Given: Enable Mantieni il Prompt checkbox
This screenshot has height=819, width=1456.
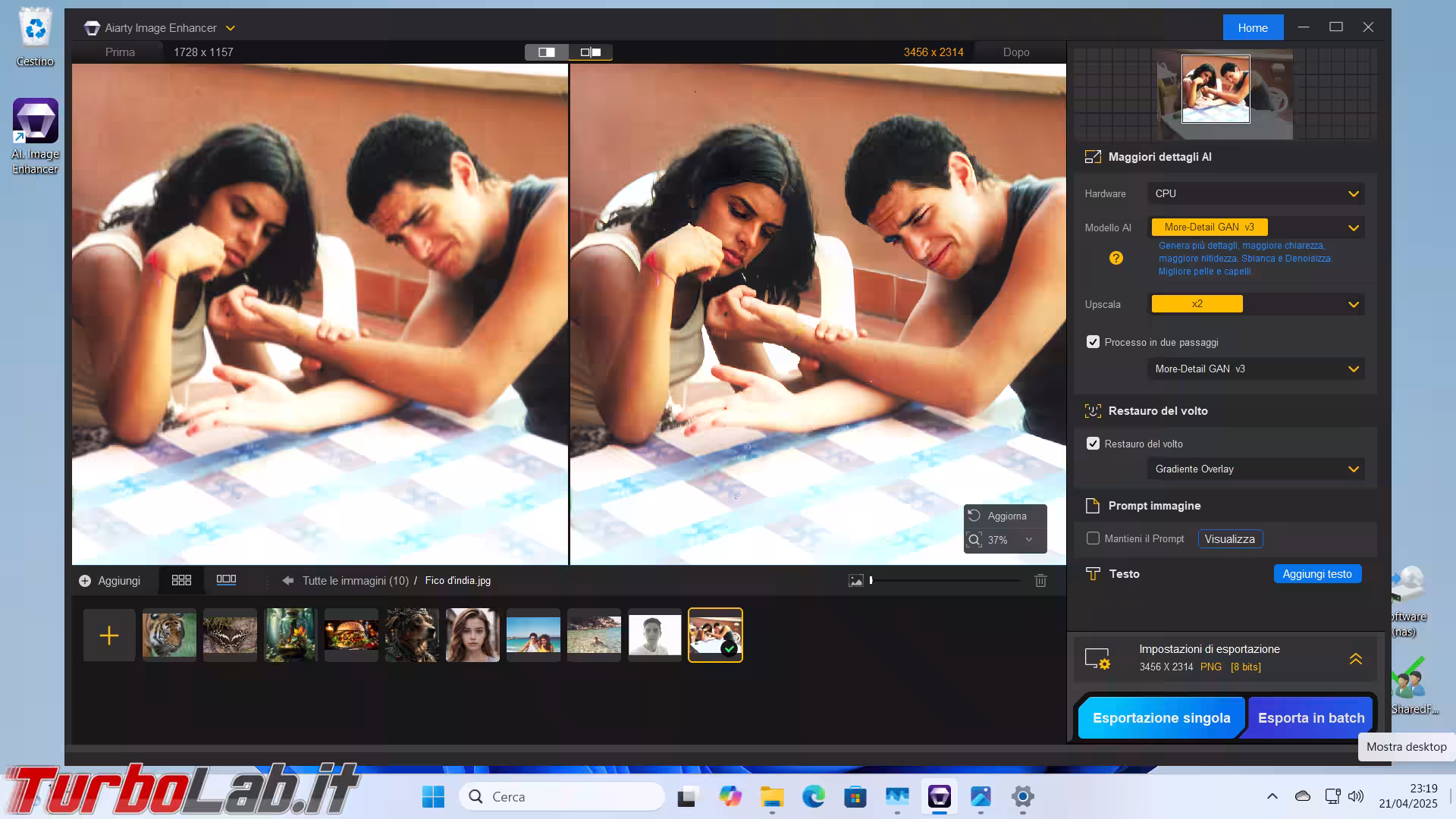Looking at the screenshot, I should click(x=1093, y=538).
